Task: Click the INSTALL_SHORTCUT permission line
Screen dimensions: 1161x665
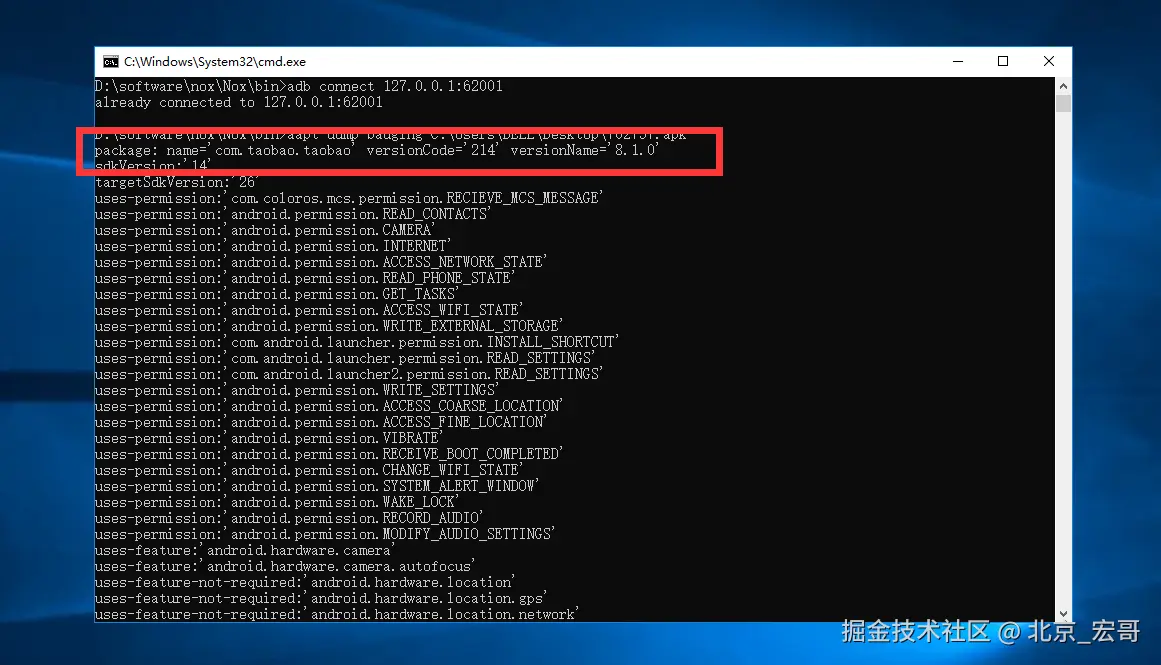Action: tap(357, 342)
